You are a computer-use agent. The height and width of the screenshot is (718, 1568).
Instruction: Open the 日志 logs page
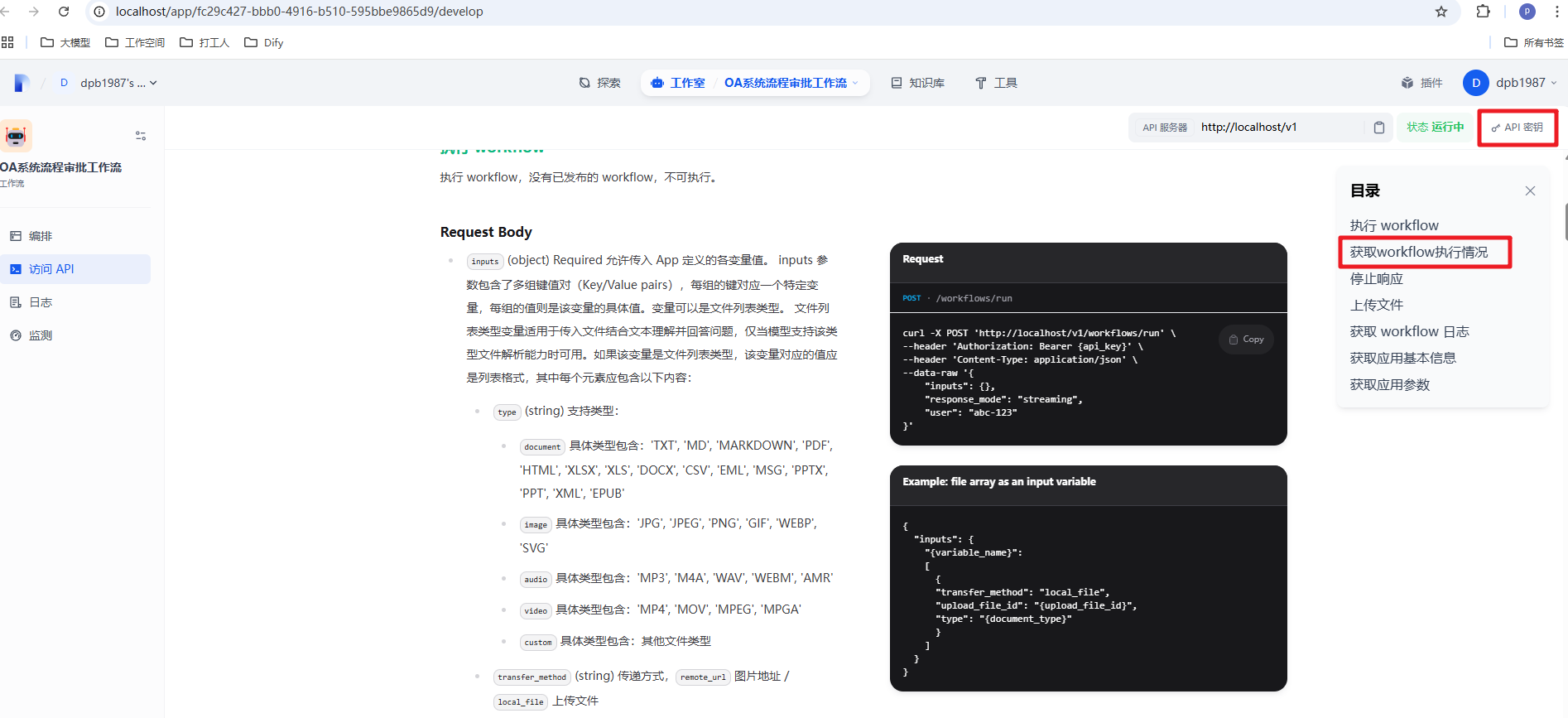coord(40,302)
